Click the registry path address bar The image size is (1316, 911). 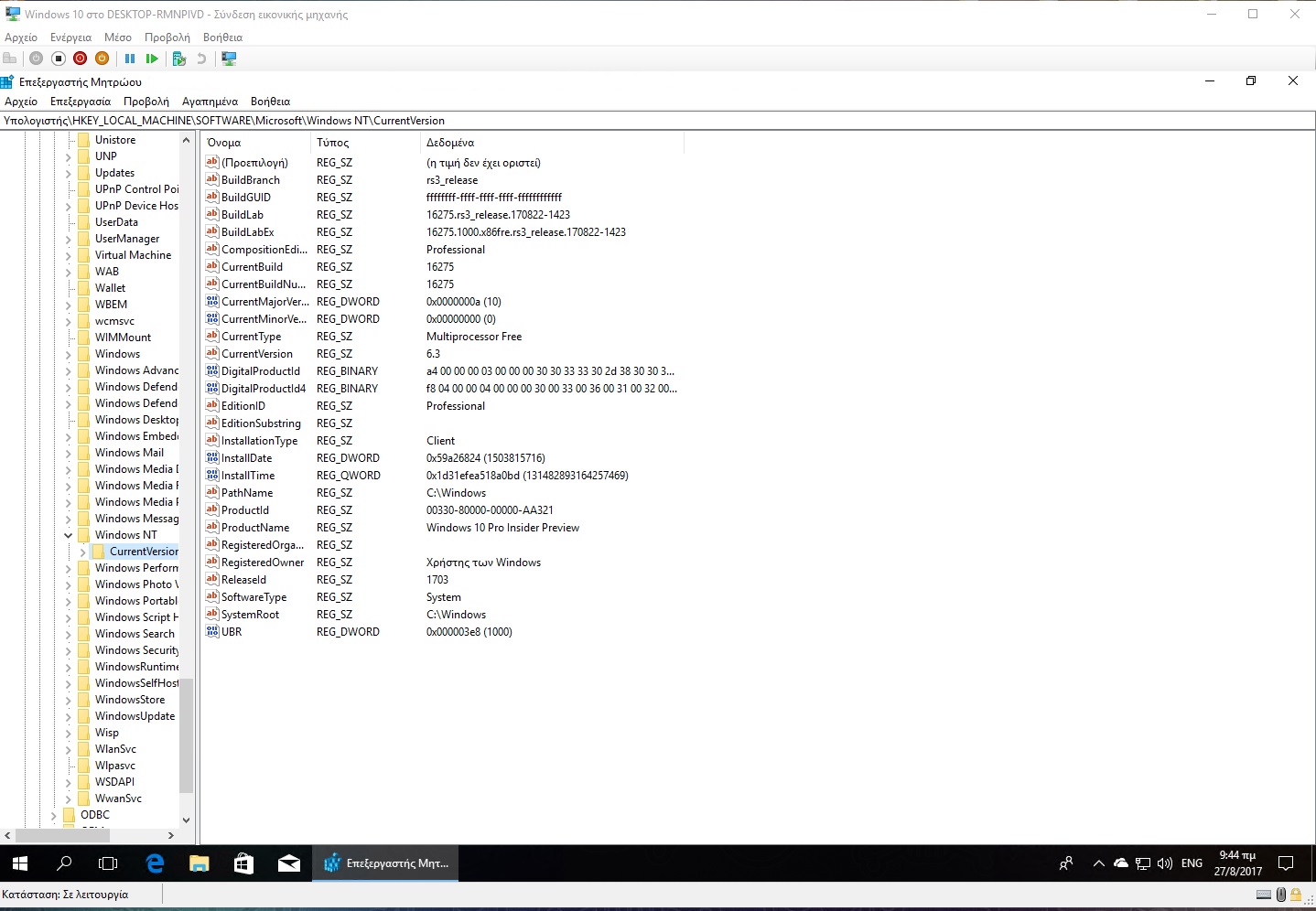coord(658,121)
